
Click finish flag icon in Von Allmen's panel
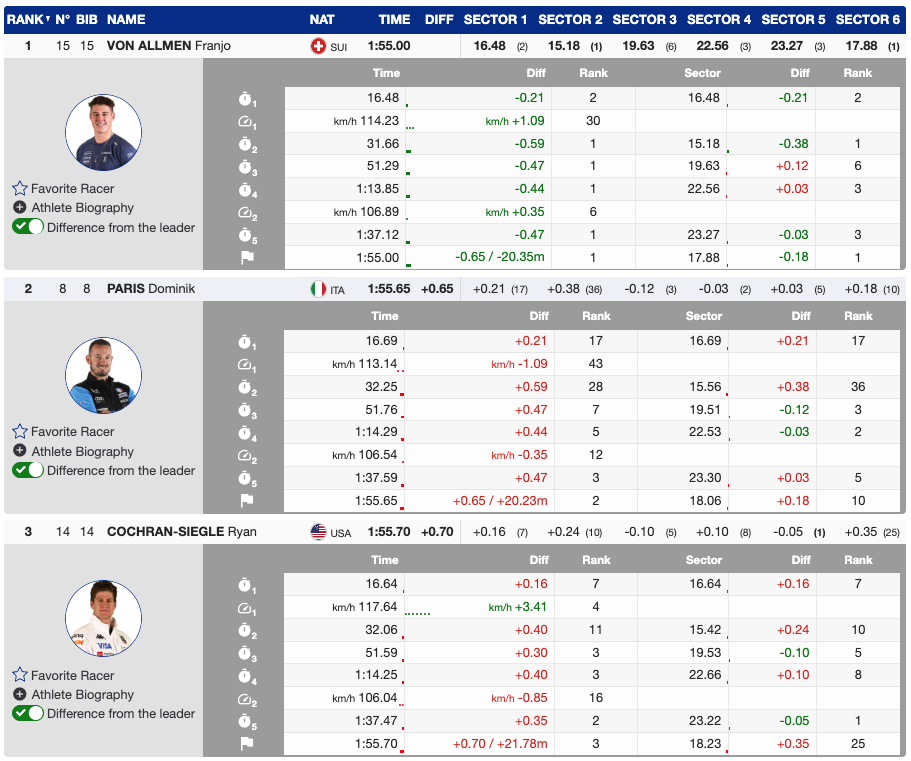(x=246, y=257)
